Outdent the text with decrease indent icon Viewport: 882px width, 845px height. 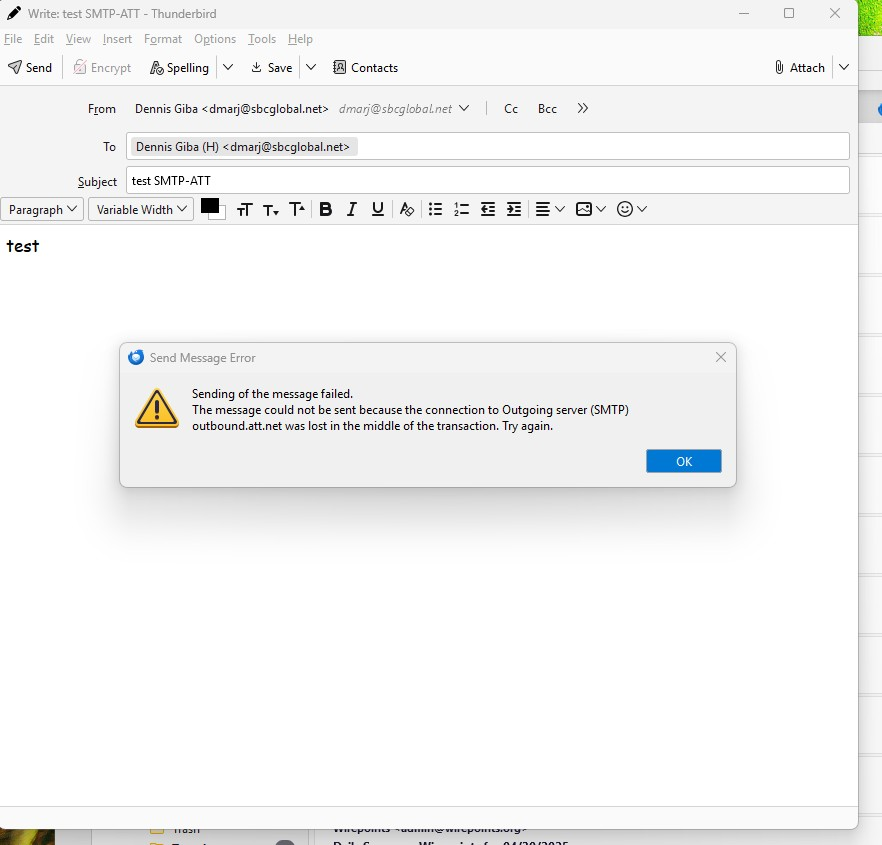pyautogui.click(x=488, y=209)
